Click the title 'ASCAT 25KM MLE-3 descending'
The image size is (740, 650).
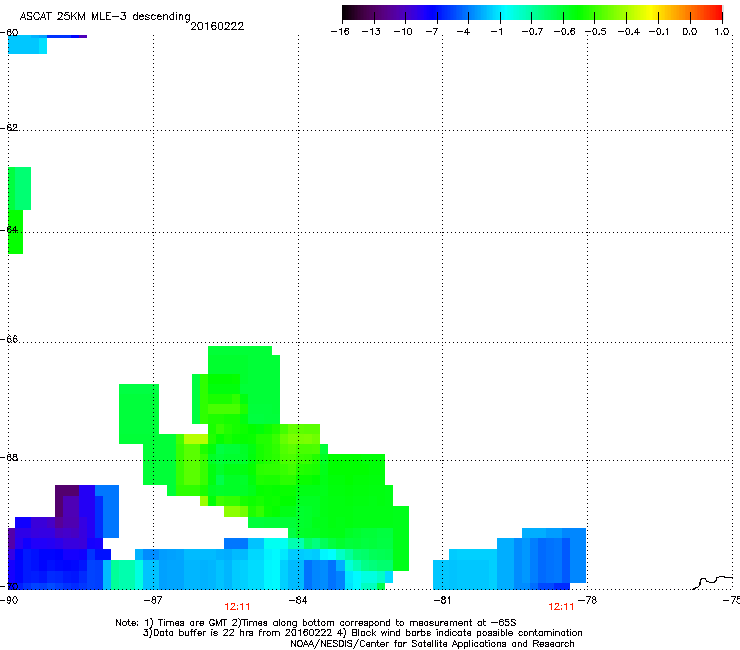(x=105, y=16)
